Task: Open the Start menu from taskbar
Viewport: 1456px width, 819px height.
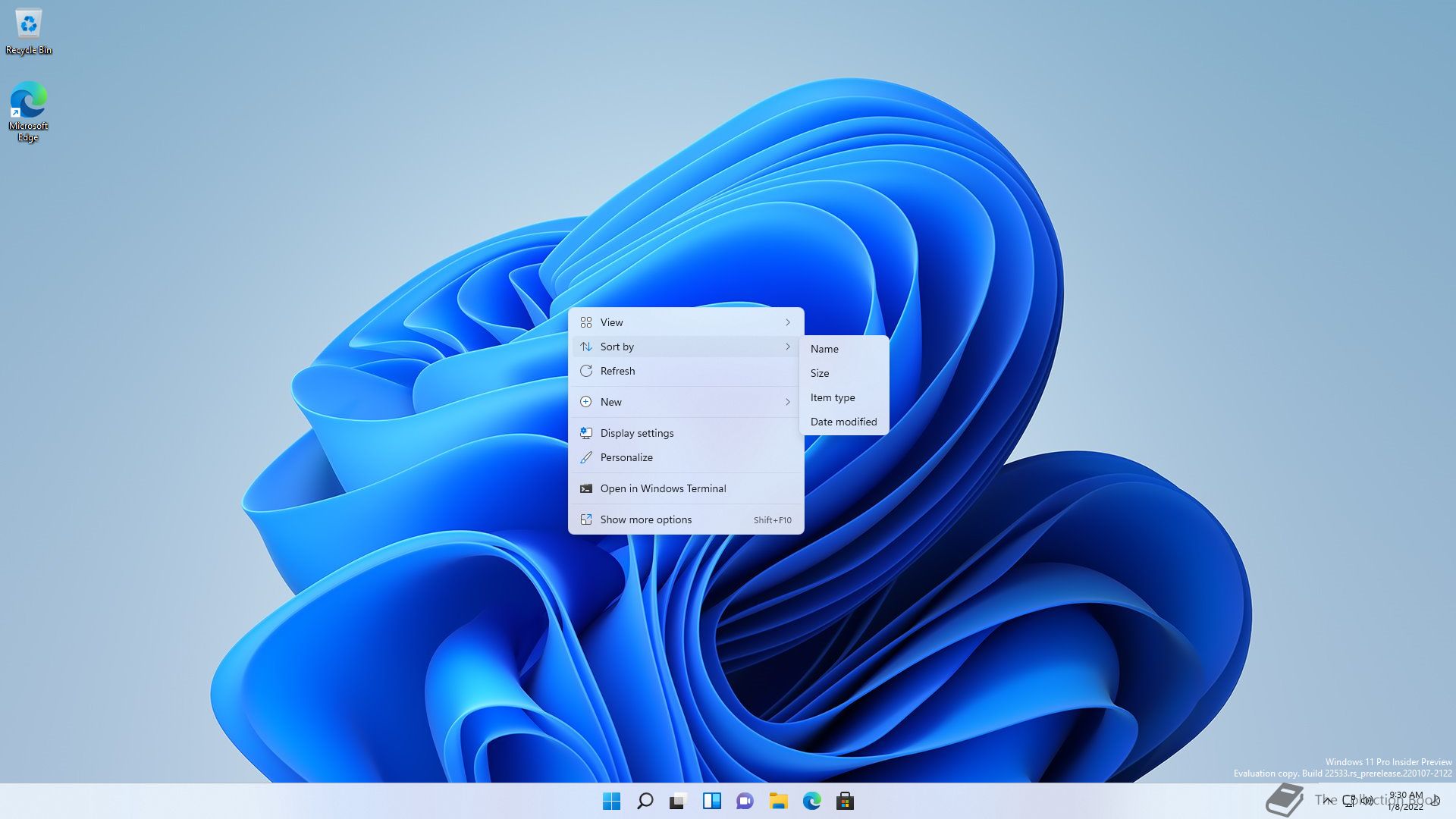Action: pyautogui.click(x=611, y=801)
